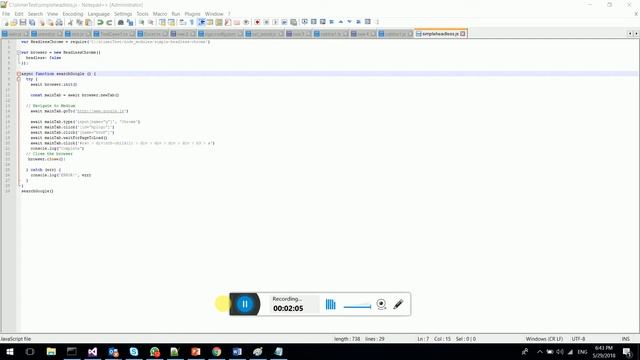The height and width of the screenshot is (360, 640).
Task: Select the simpleheadless.js tab
Action: click(x=440, y=34)
